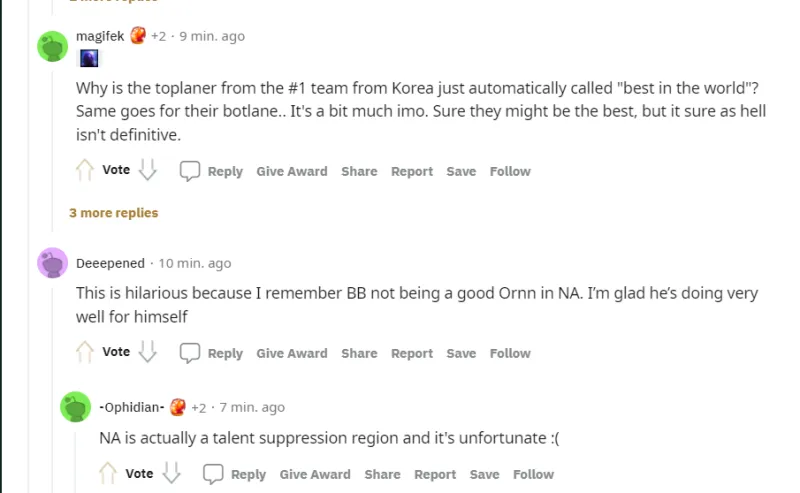Screen dimensions: 800x493
Task: Expand 3 more replies under magifek
Action: tap(113, 213)
